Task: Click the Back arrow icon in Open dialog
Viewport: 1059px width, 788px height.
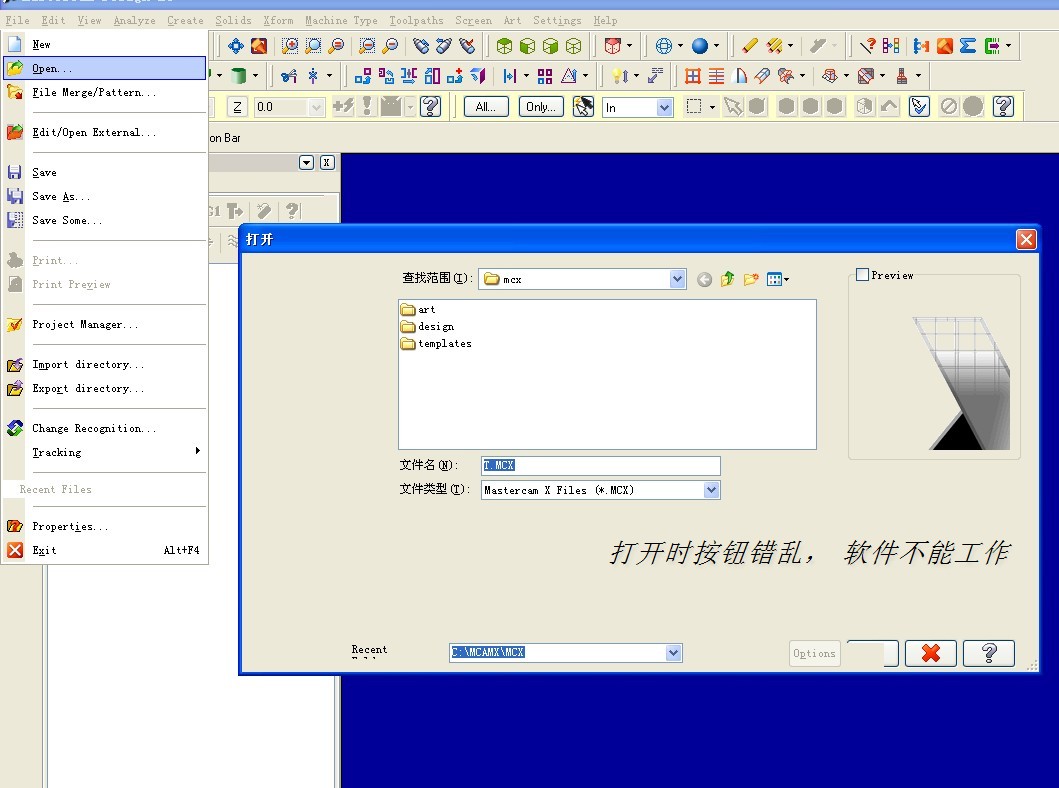Action: point(704,280)
